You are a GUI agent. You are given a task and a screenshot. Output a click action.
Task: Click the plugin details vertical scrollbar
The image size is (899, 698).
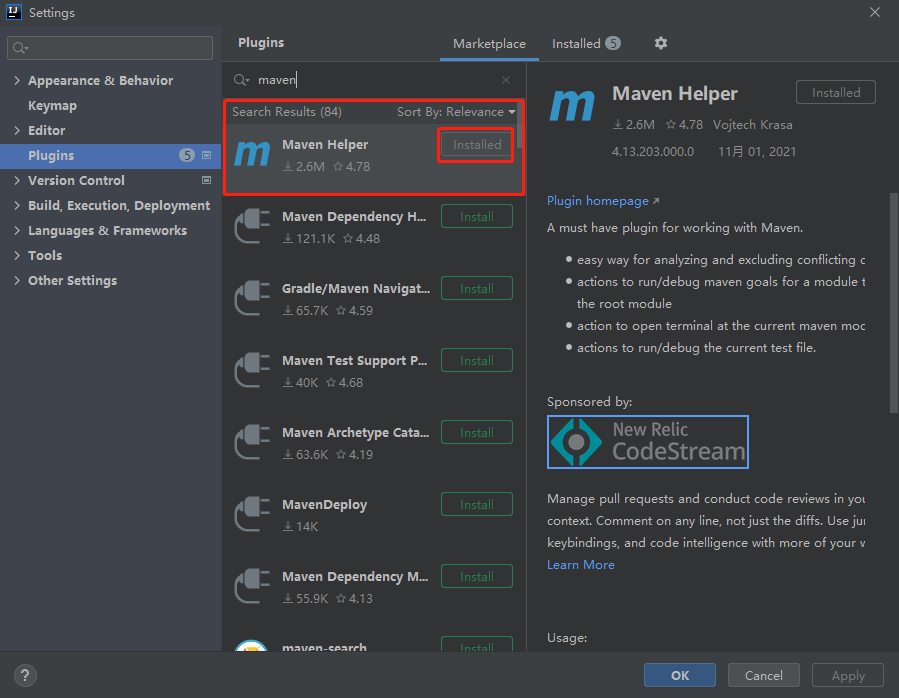[893, 303]
